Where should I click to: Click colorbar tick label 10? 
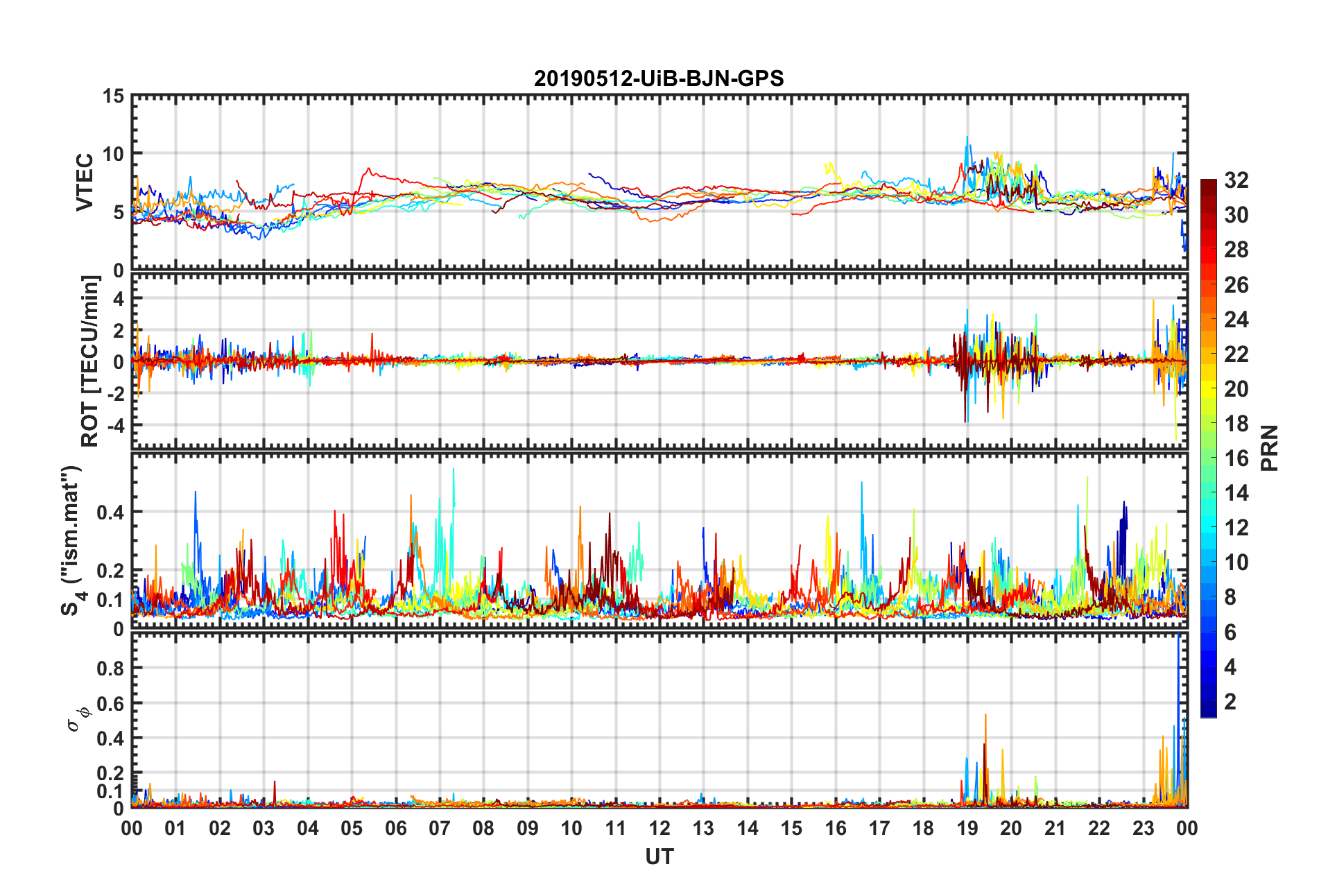1236,562
